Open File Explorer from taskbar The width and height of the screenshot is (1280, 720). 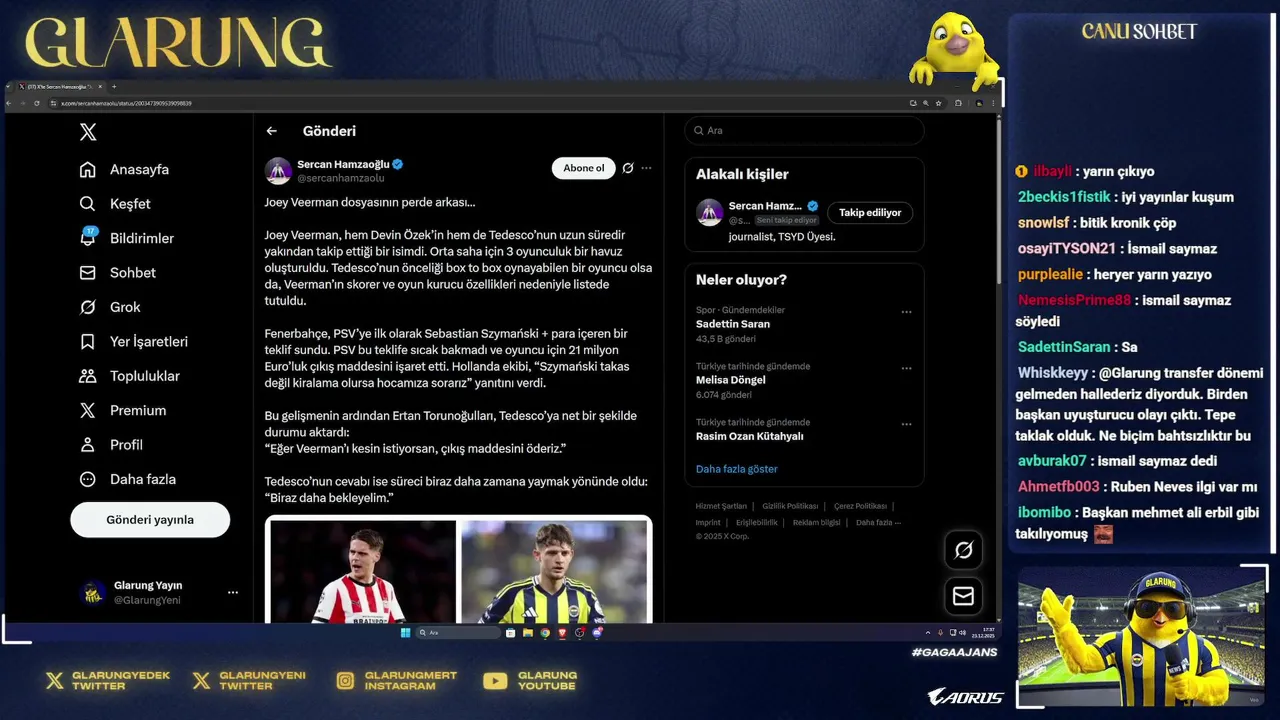point(528,632)
